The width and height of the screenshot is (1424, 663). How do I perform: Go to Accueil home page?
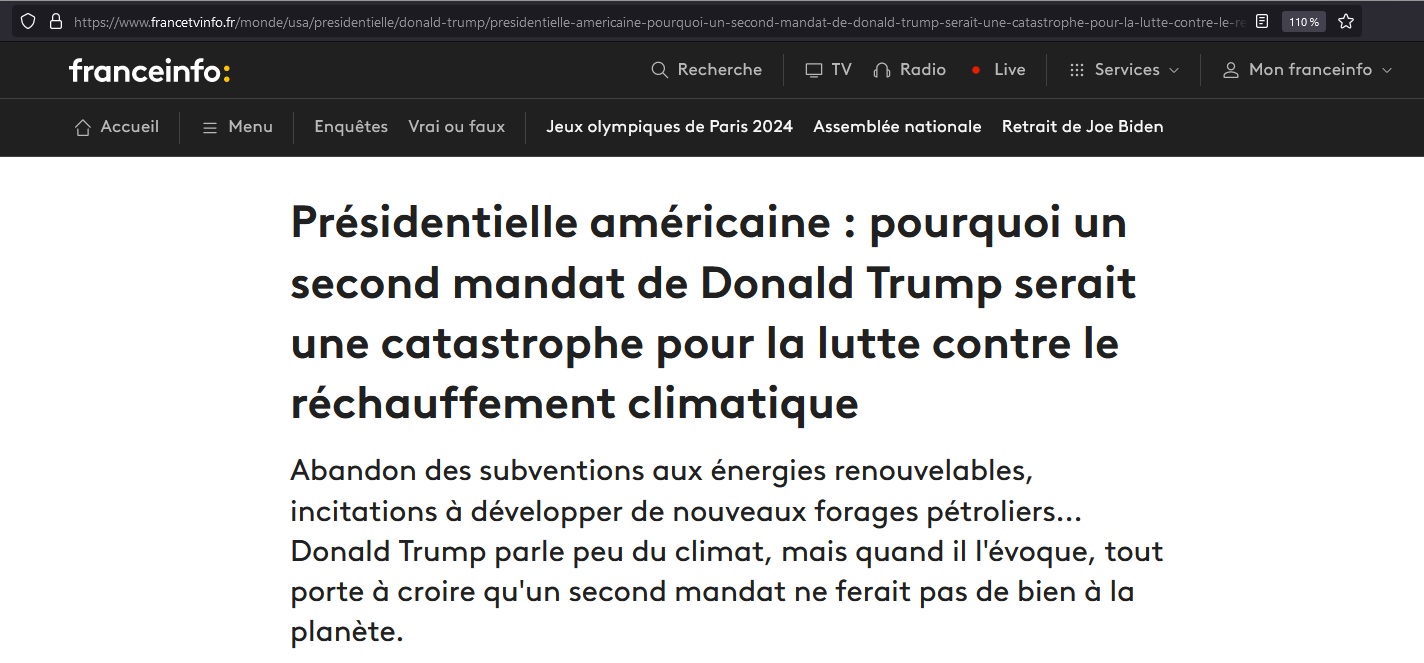(x=117, y=127)
